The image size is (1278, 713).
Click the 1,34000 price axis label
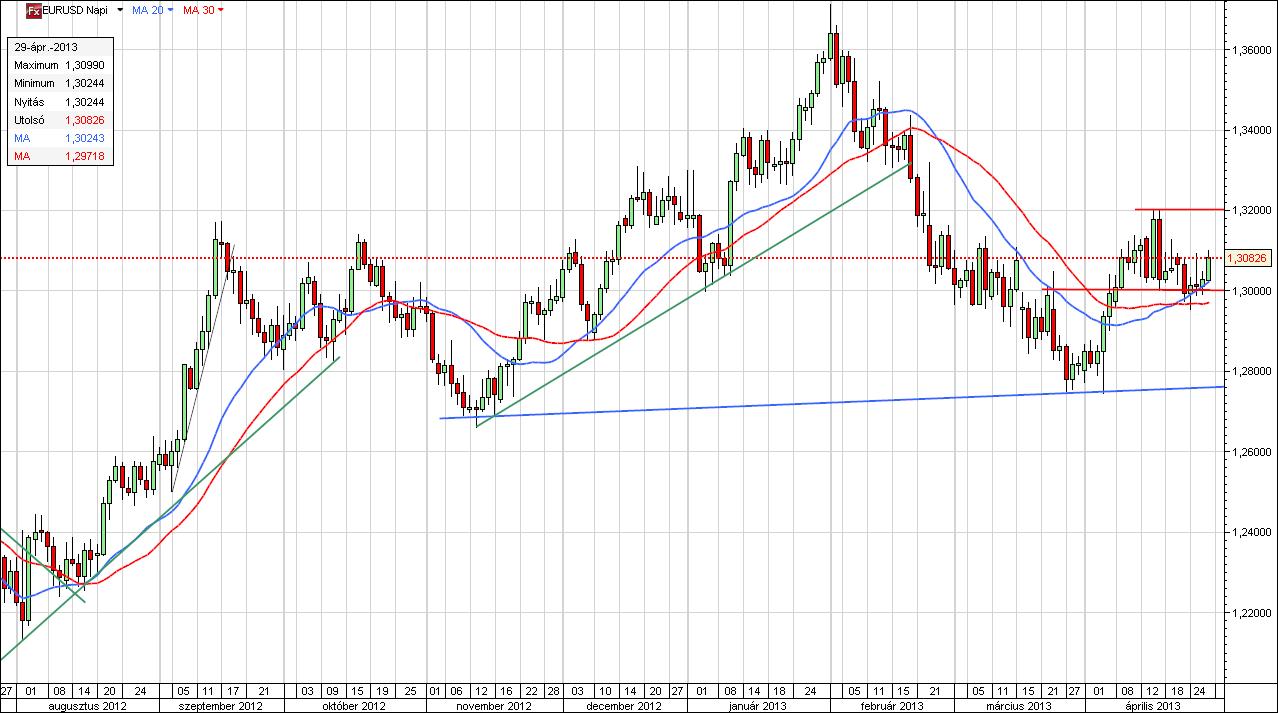point(1251,130)
